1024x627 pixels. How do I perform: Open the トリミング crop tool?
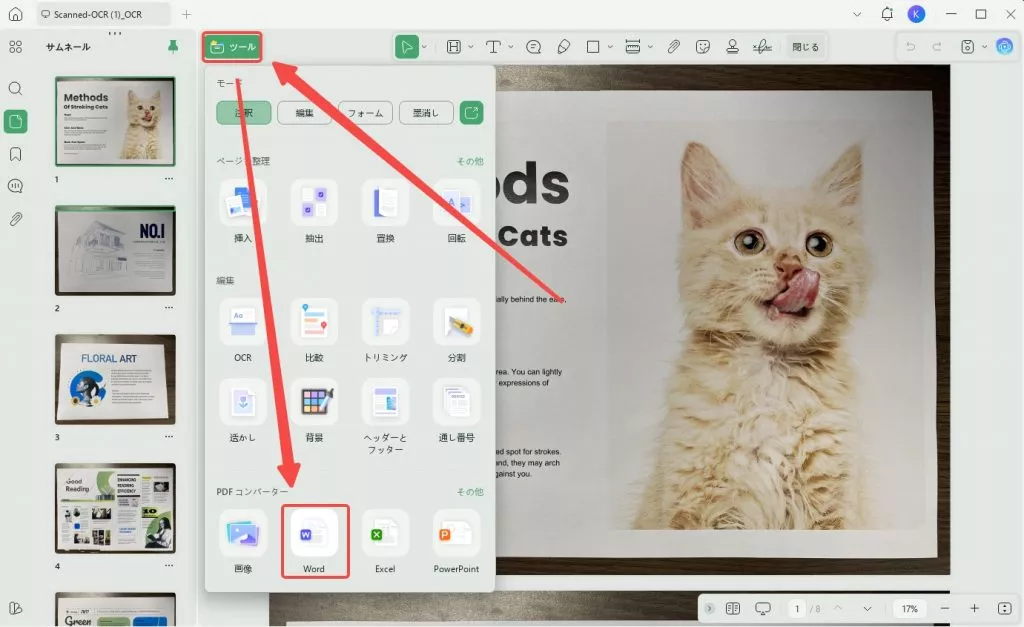tap(385, 330)
